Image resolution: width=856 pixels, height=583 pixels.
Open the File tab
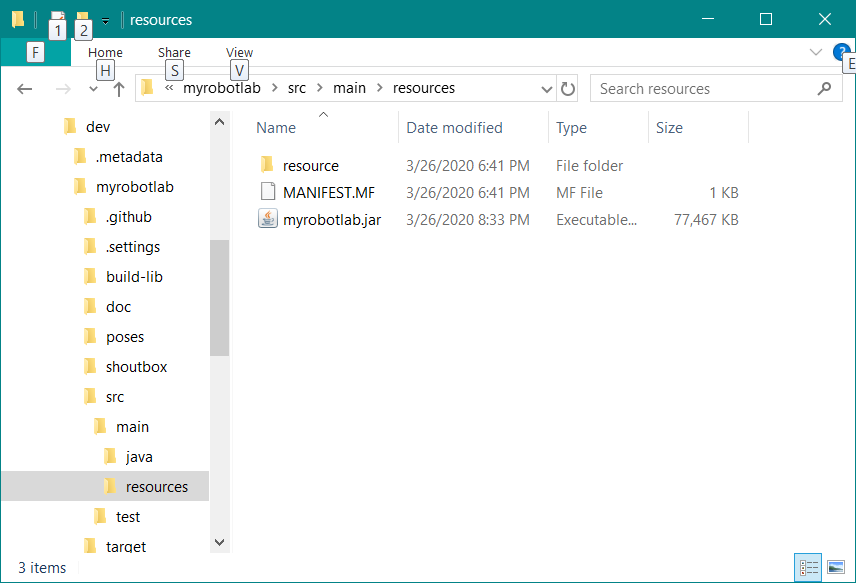(x=35, y=52)
